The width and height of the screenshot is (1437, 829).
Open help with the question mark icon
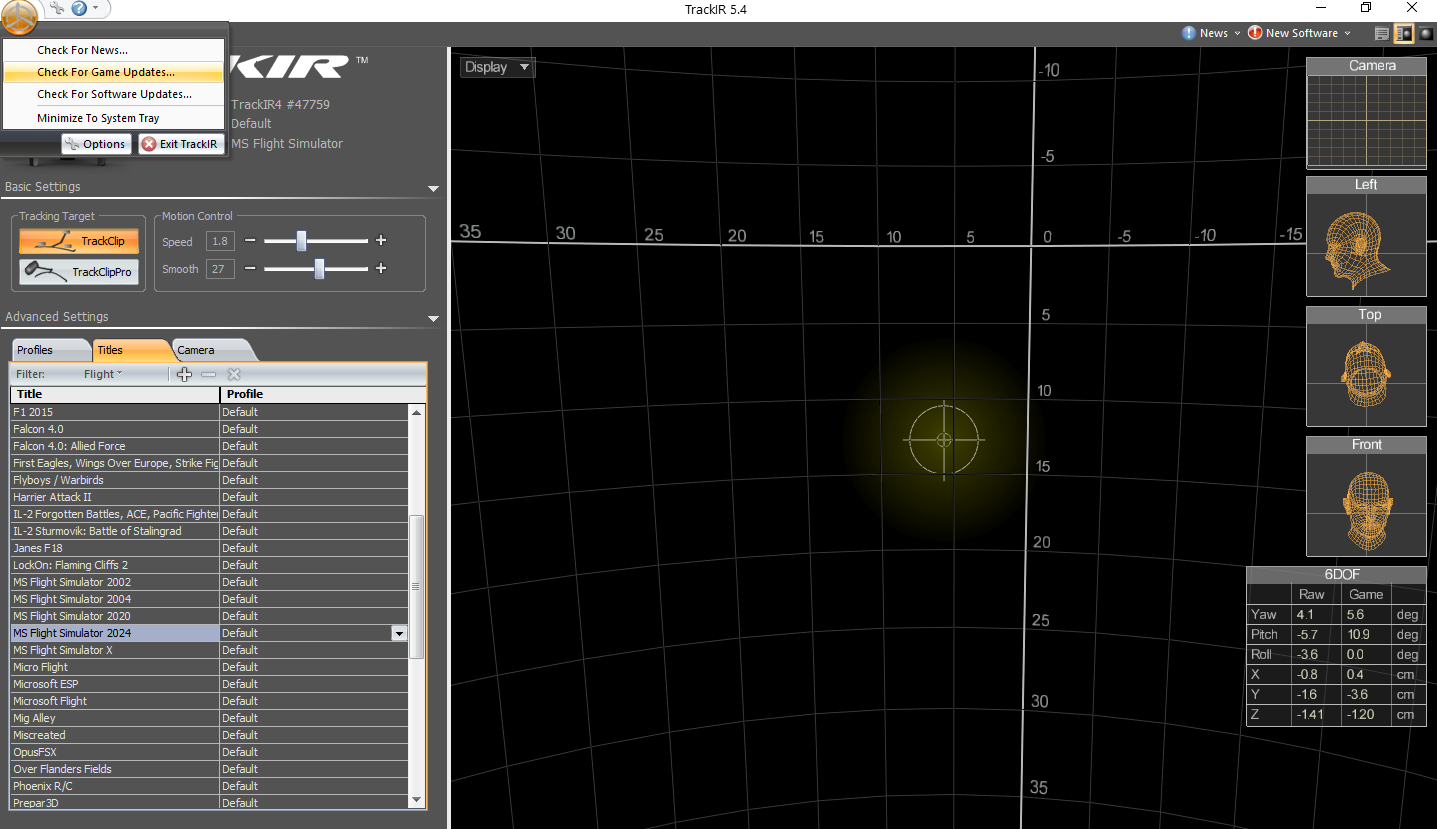click(79, 8)
